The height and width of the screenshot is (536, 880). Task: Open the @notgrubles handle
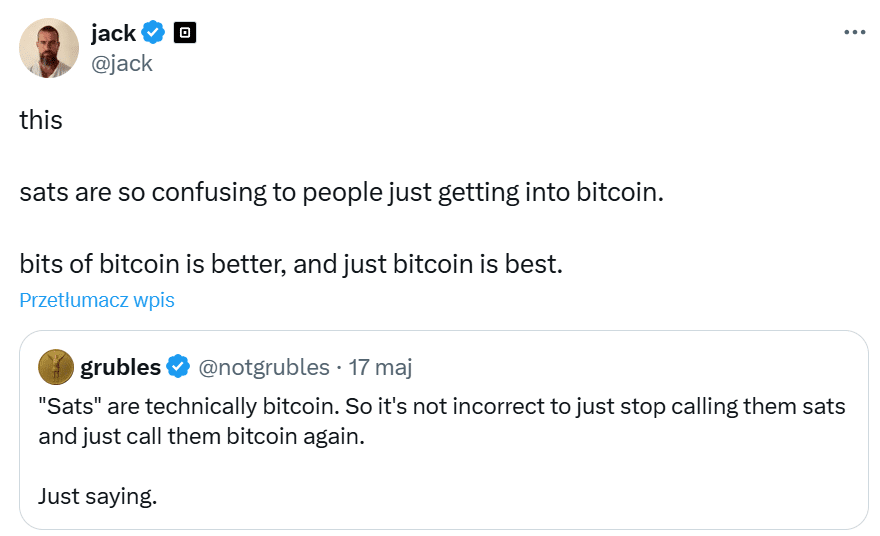[264, 367]
